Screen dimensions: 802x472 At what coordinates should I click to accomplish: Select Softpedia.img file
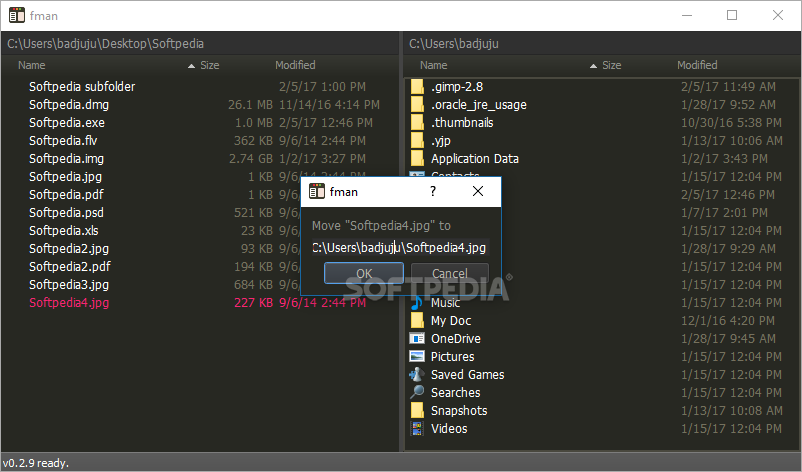[x=66, y=158]
